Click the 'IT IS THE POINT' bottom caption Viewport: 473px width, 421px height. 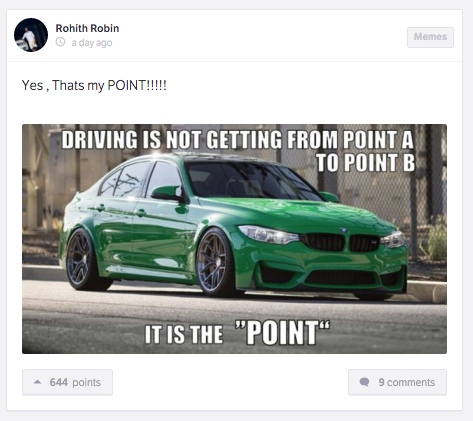[237, 333]
